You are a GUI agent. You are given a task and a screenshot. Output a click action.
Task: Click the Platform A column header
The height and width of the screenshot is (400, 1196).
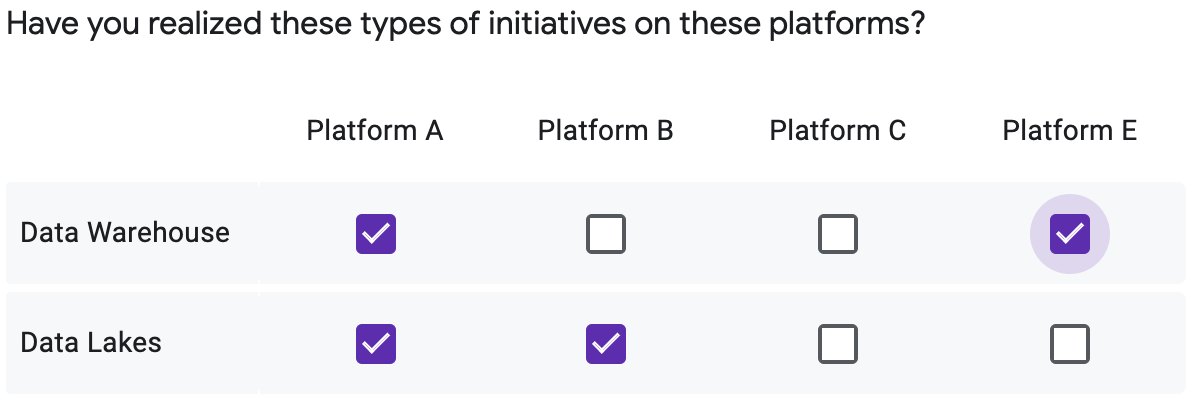[x=375, y=131]
